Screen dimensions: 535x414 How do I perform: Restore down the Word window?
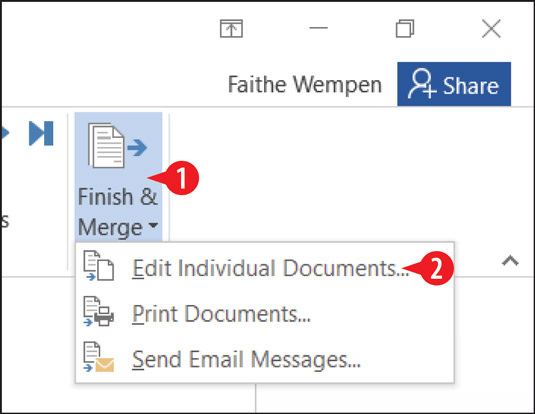tap(405, 28)
